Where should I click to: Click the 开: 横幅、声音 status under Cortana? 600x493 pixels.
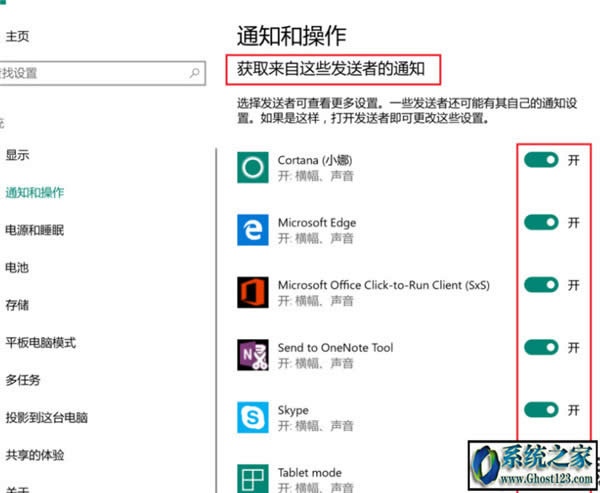316,176
